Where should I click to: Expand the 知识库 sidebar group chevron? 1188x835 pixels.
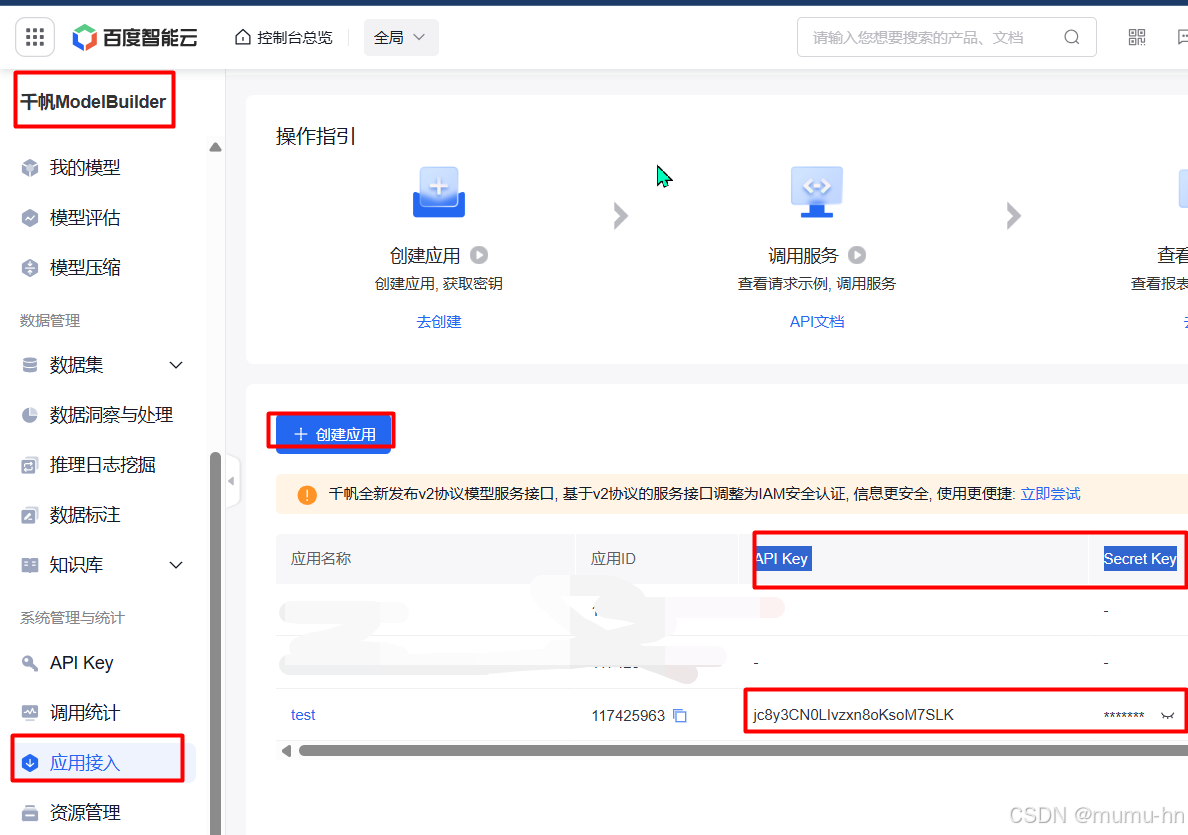tap(176, 565)
